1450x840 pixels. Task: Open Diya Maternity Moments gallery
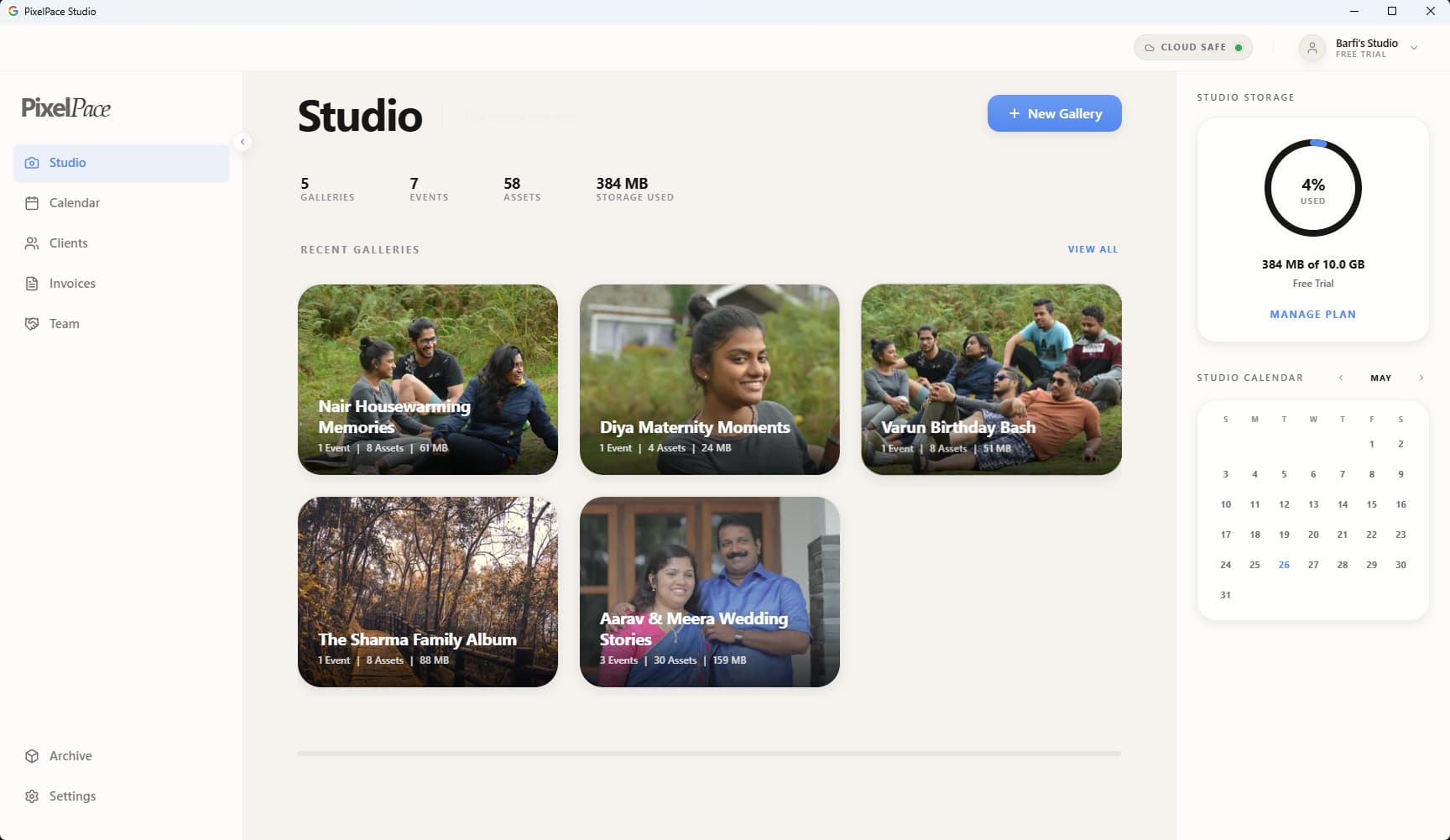click(710, 379)
